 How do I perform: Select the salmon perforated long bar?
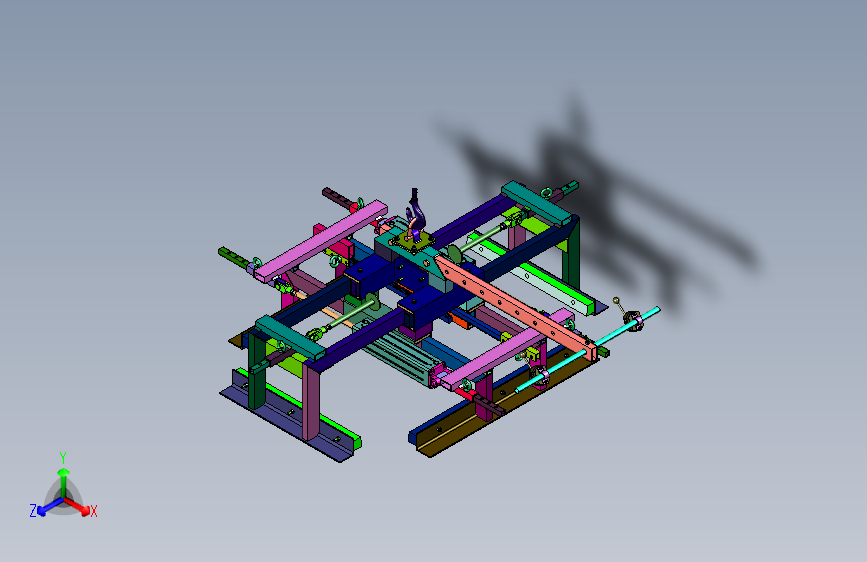(517, 306)
